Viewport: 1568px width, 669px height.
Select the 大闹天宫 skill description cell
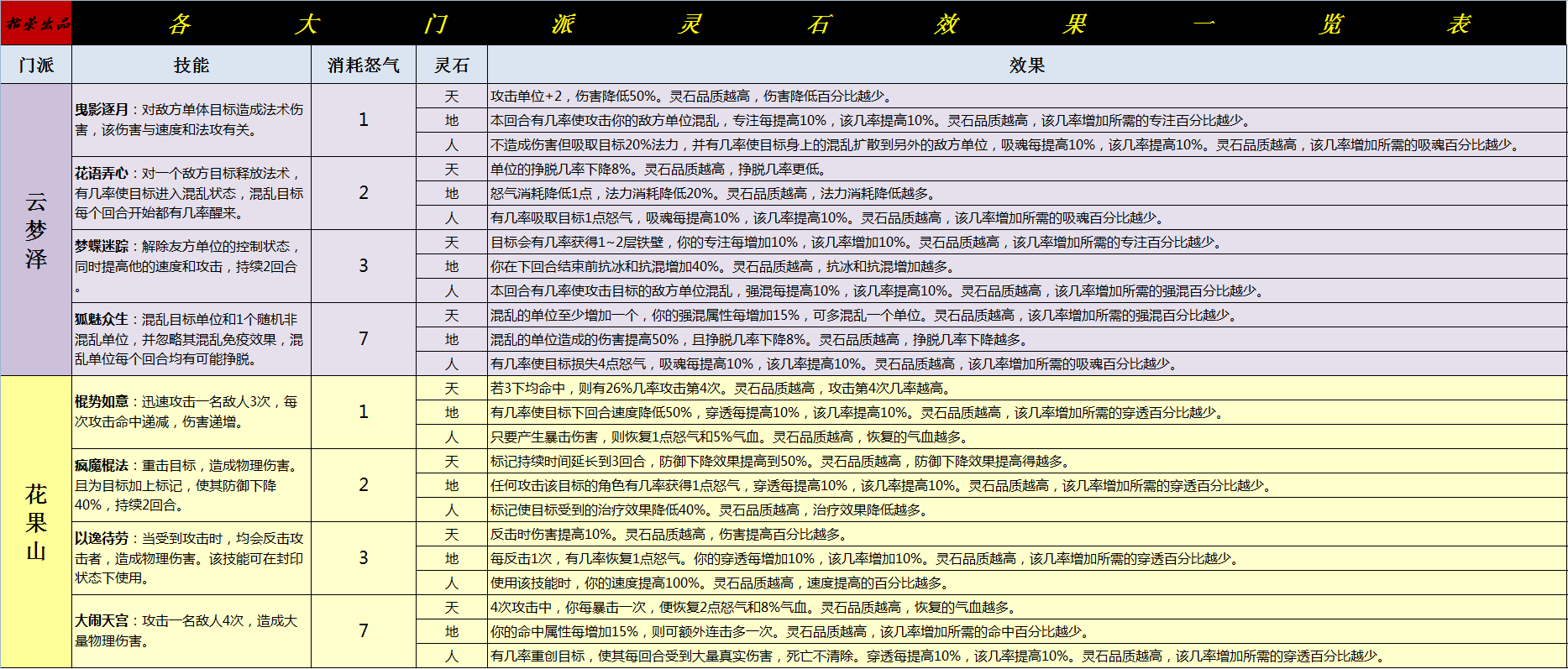191,631
